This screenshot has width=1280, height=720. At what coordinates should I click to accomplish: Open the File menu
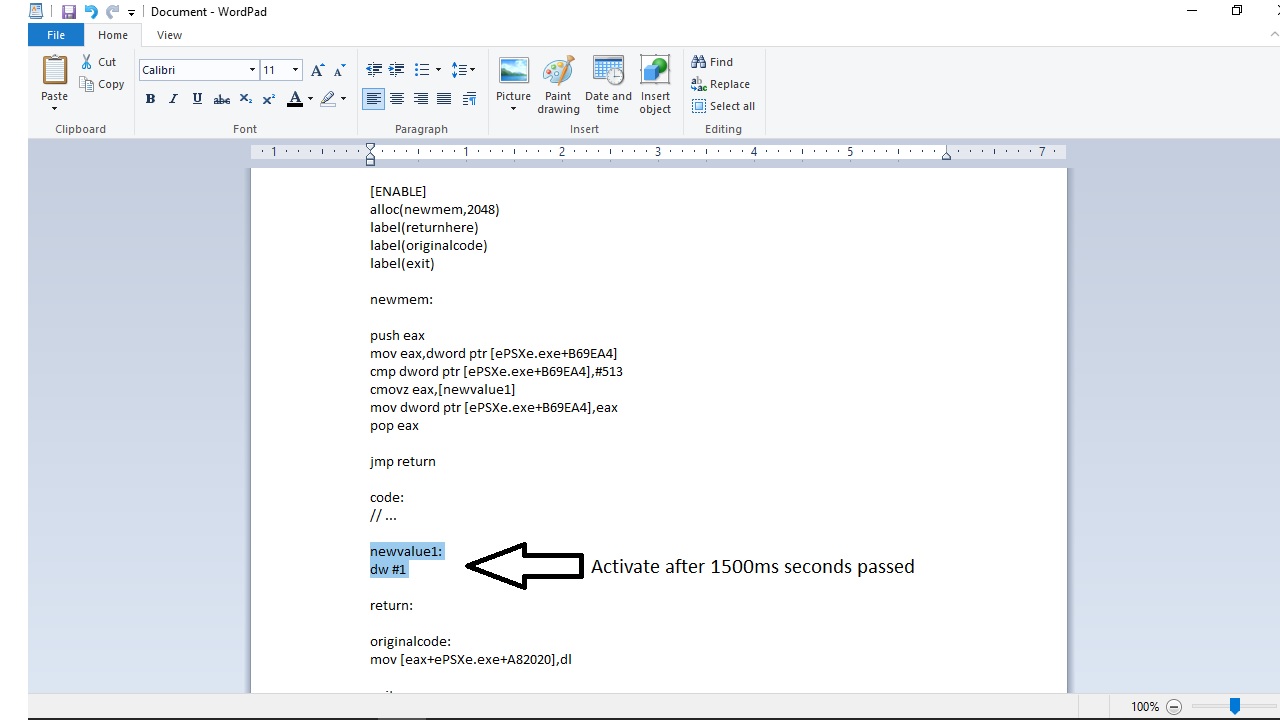click(56, 35)
